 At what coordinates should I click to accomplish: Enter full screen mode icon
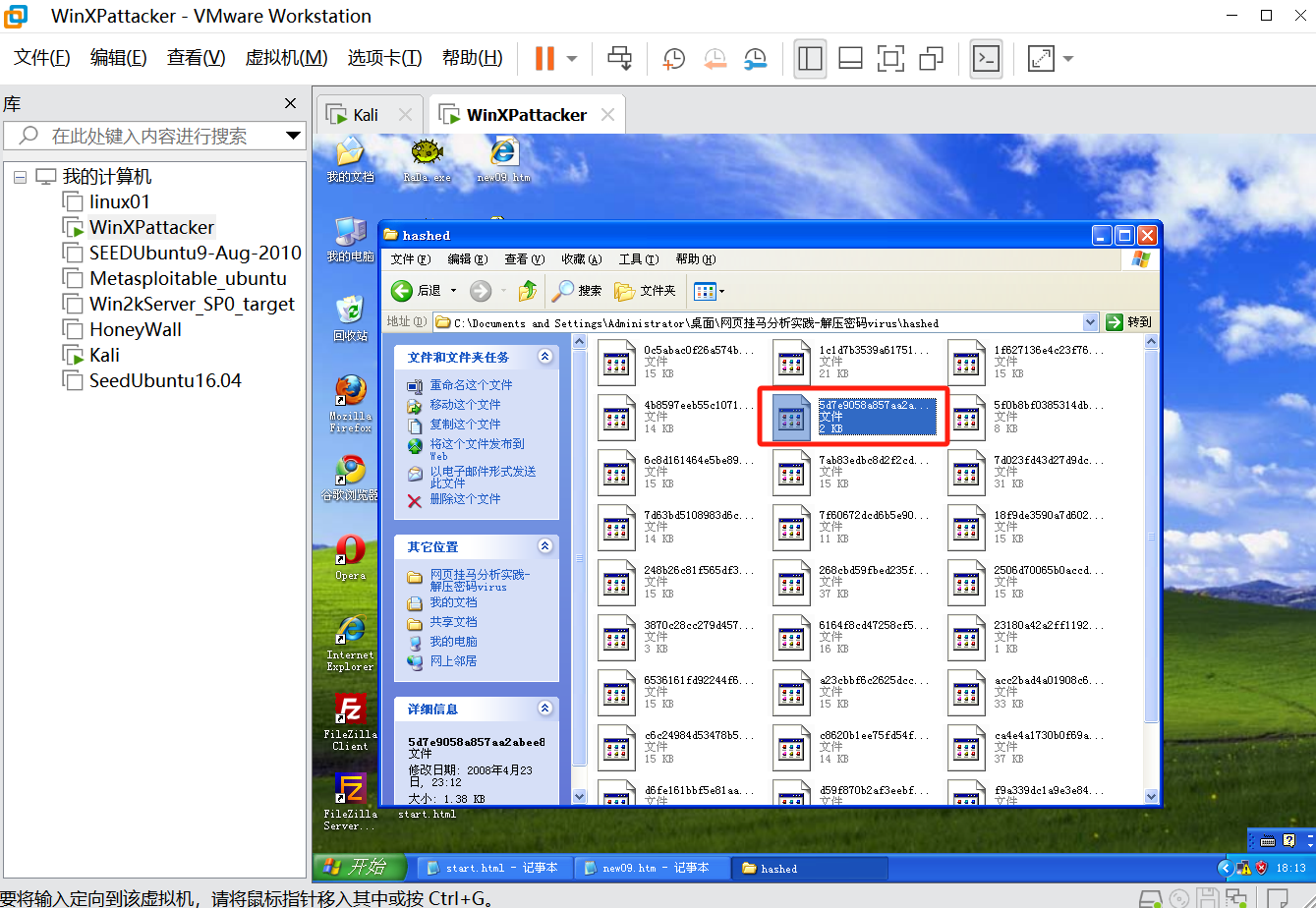(x=890, y=59)
